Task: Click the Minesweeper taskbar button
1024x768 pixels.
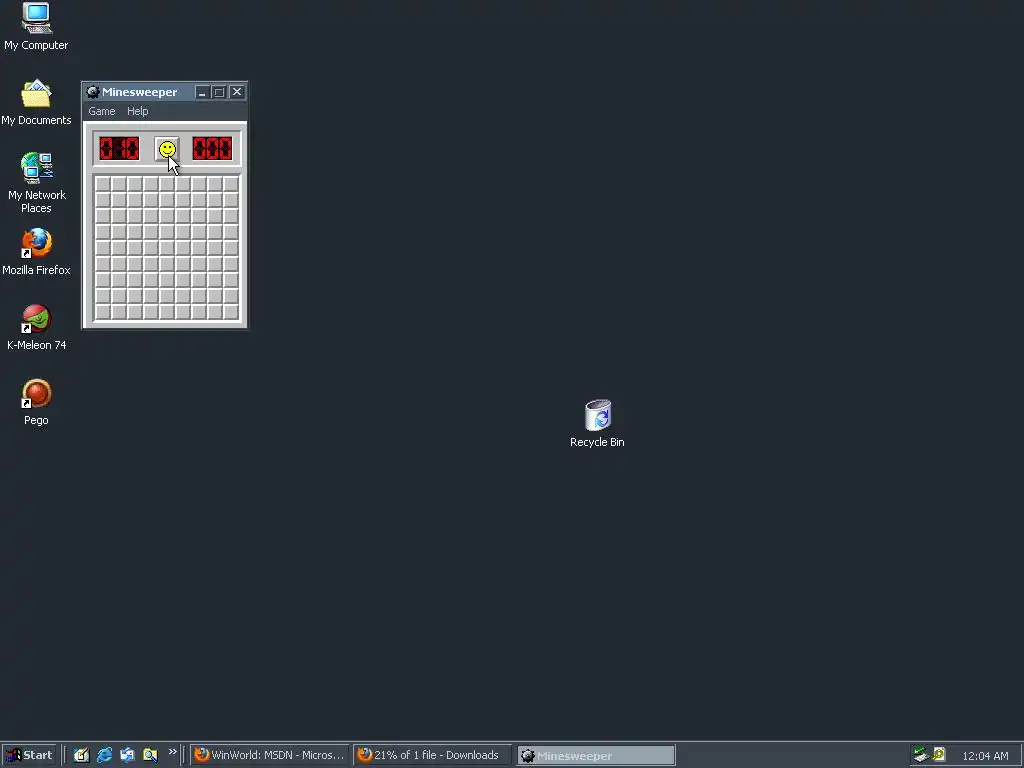Action: [x=596, y=756]
